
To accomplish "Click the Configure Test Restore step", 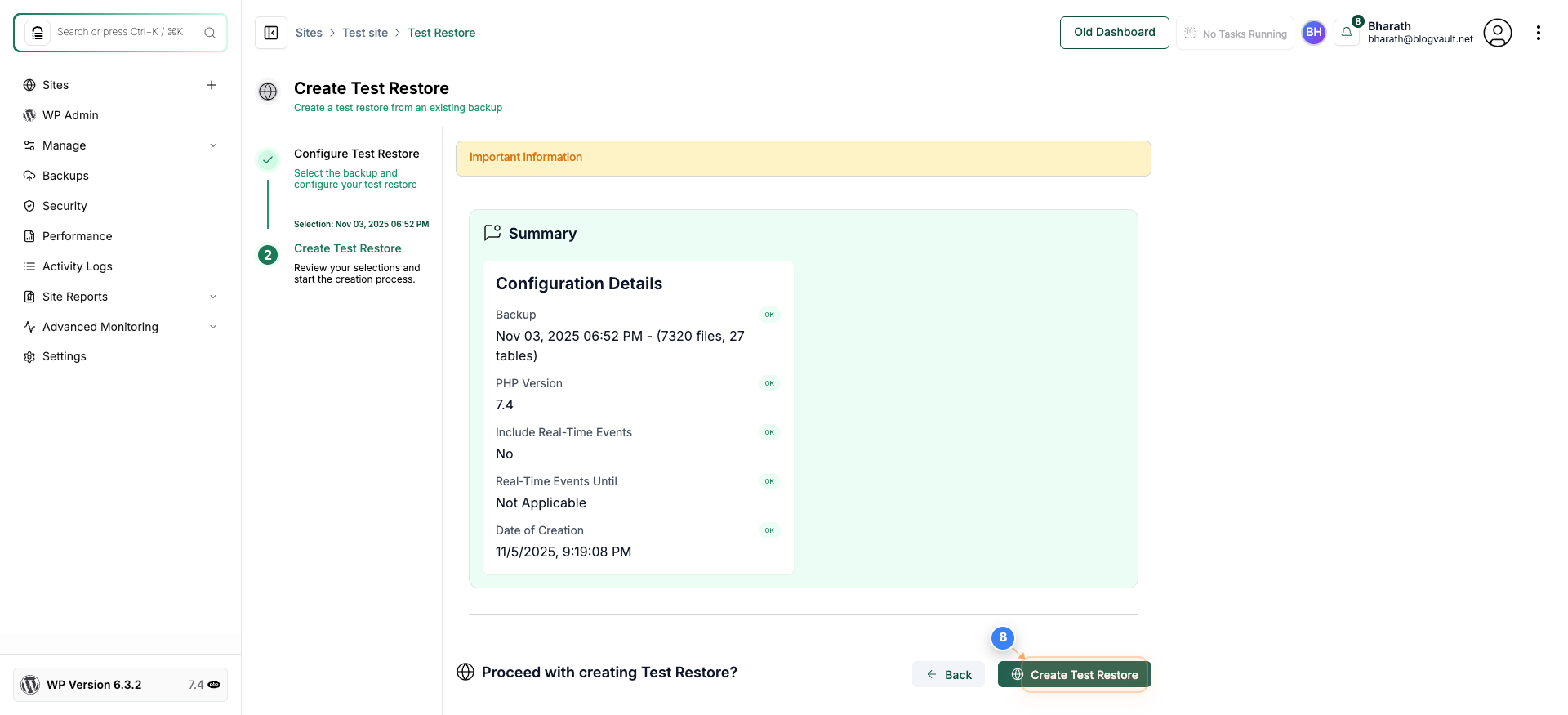I will coord(357,154).
